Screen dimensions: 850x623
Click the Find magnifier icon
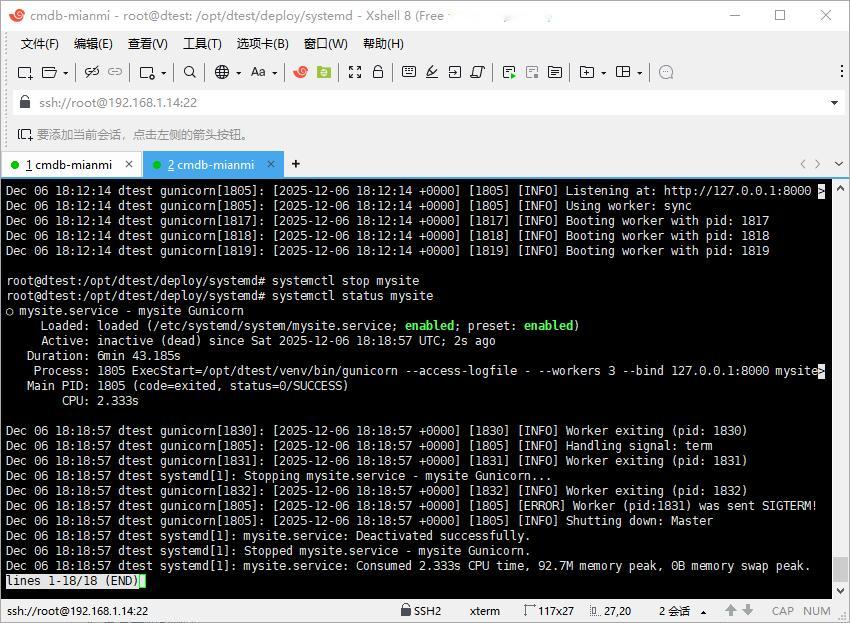coord(189,72)
